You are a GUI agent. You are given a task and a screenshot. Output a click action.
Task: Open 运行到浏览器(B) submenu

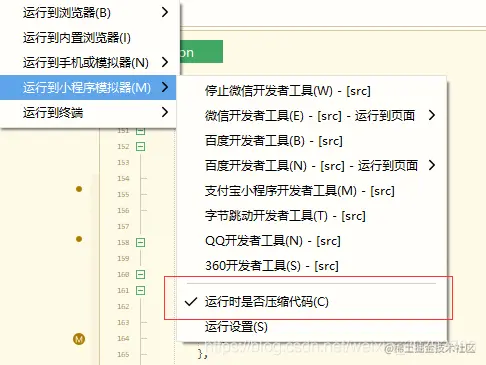point(88,13)
